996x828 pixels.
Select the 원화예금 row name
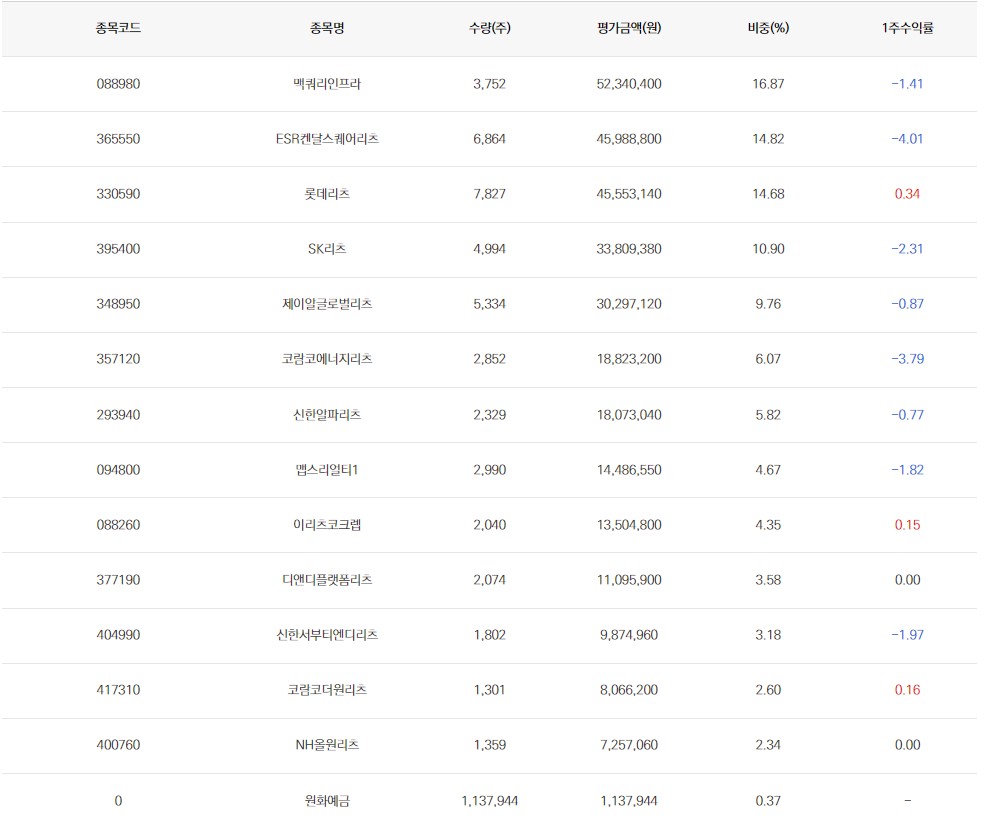click(x=327, y=801)
